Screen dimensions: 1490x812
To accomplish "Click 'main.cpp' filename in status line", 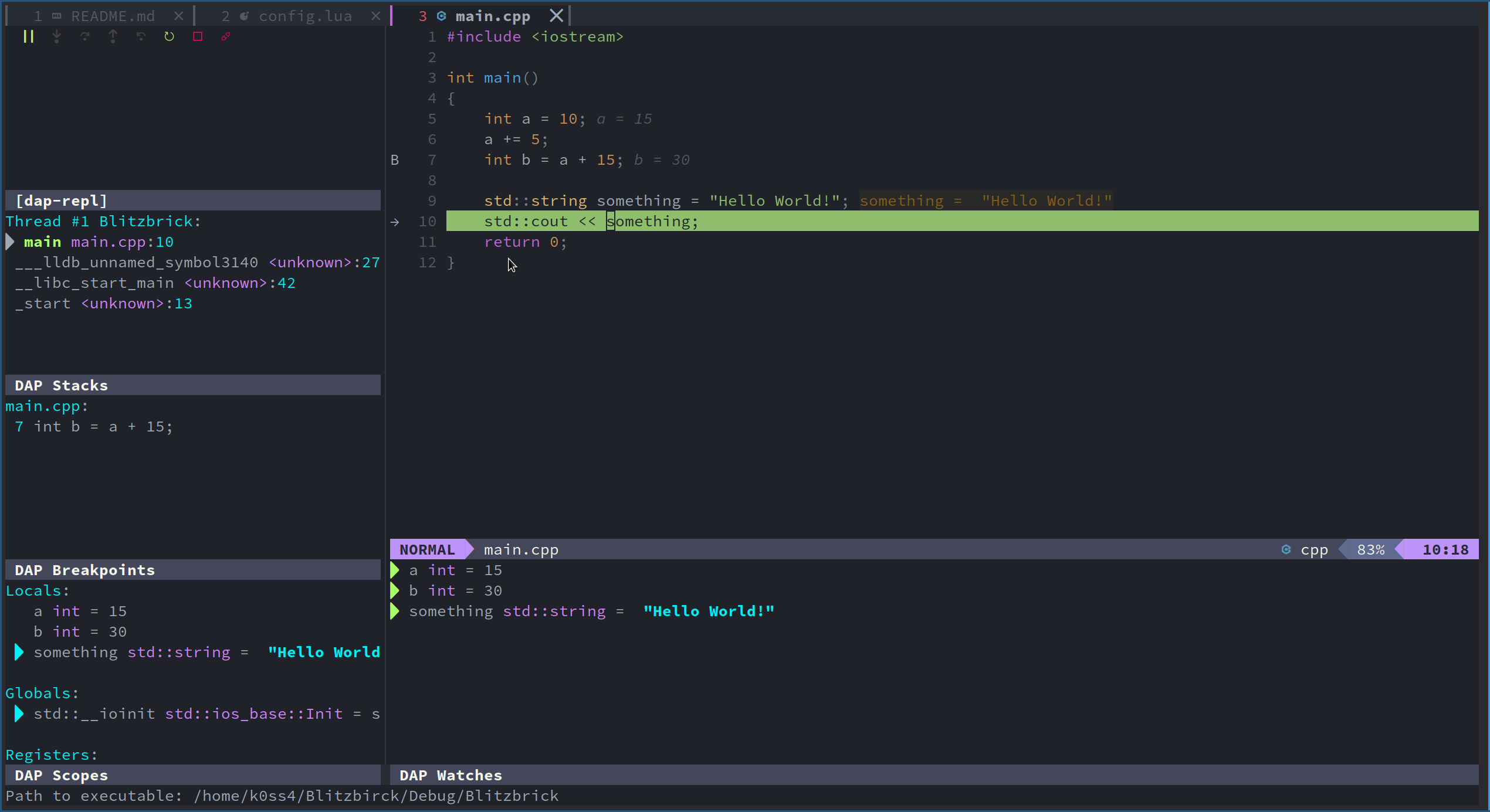I will point(521,549).
